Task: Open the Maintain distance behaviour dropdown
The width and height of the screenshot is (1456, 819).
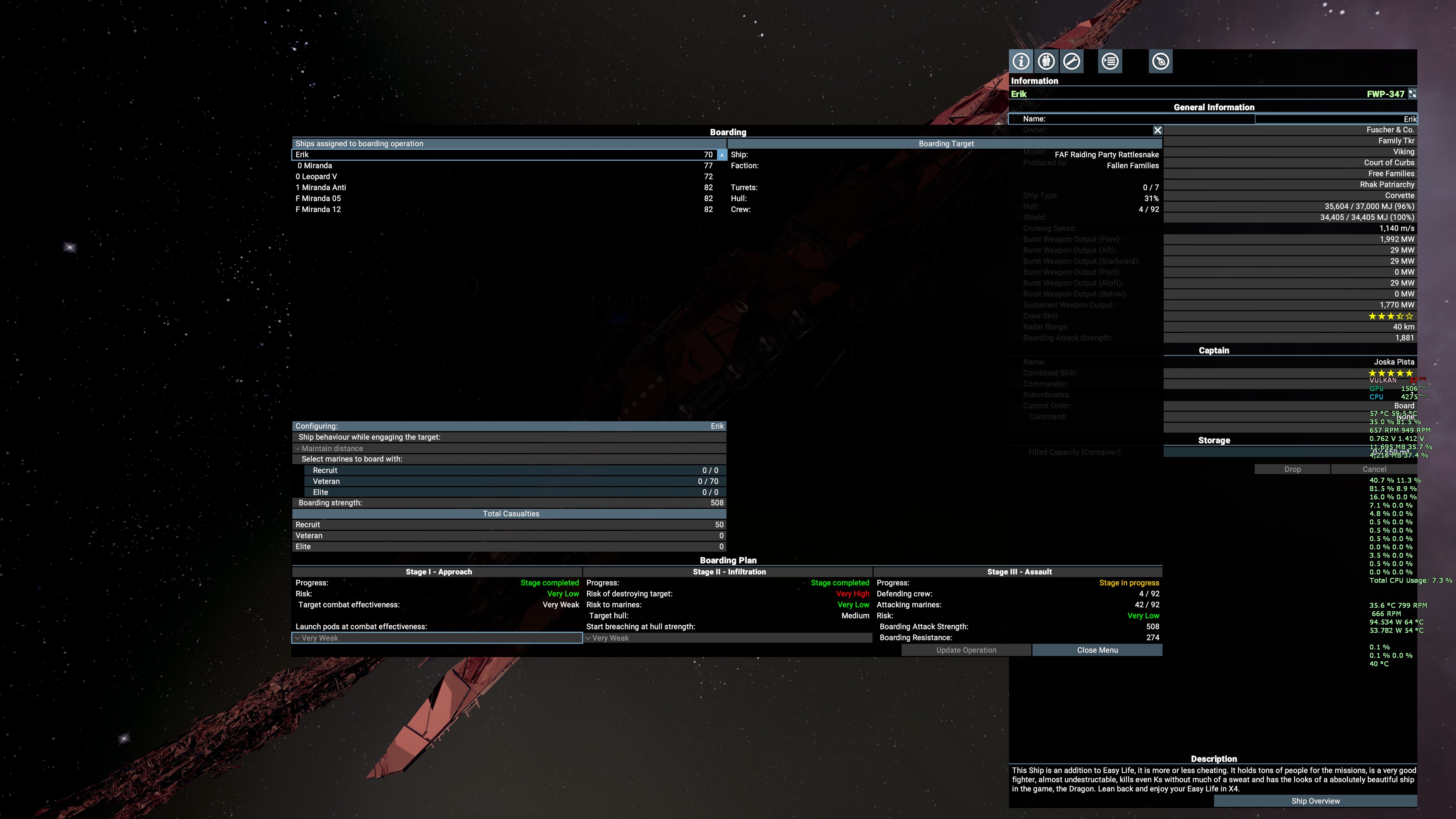Action: (x=509, y=448)
